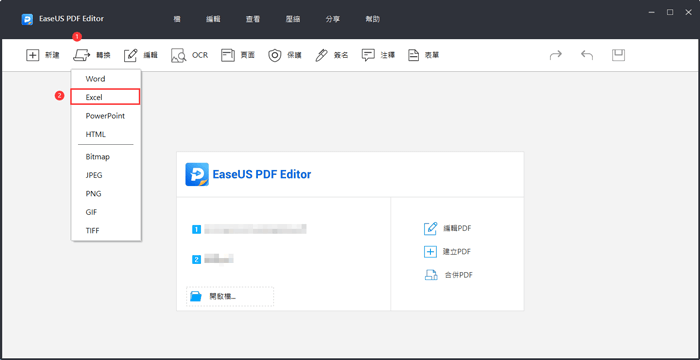Launch the OCR tool
This screenshot has height=360, width=700.
coord(190,55)
